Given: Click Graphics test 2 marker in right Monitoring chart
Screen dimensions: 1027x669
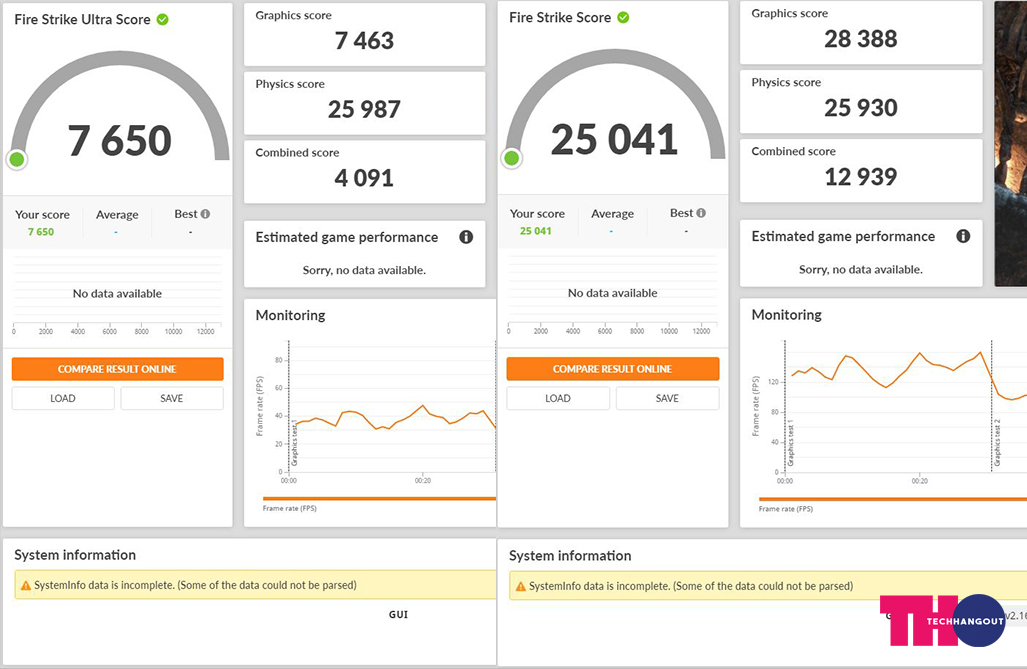Looking at the screenshot, I should point(998,443).
